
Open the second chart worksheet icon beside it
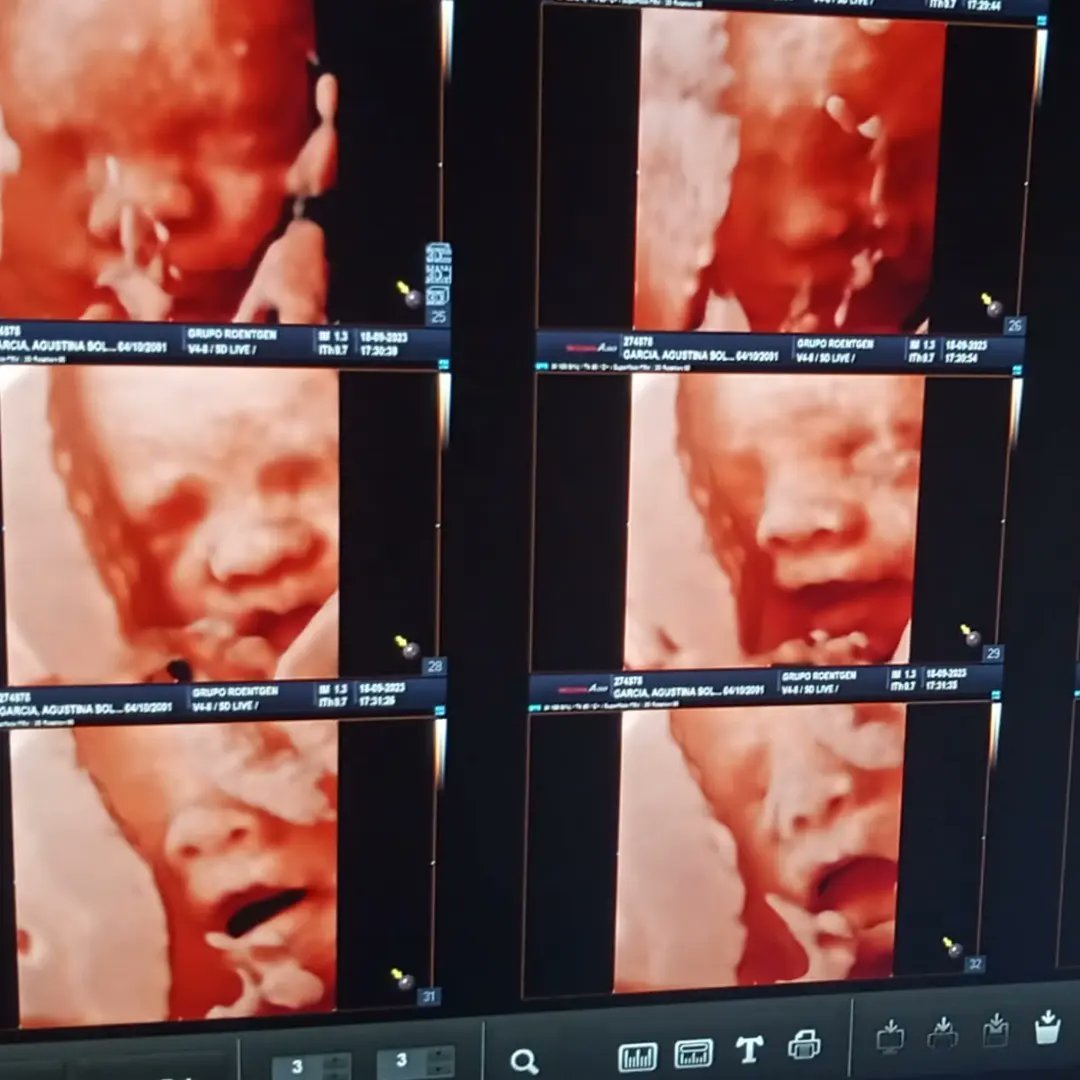point(694,1053)
